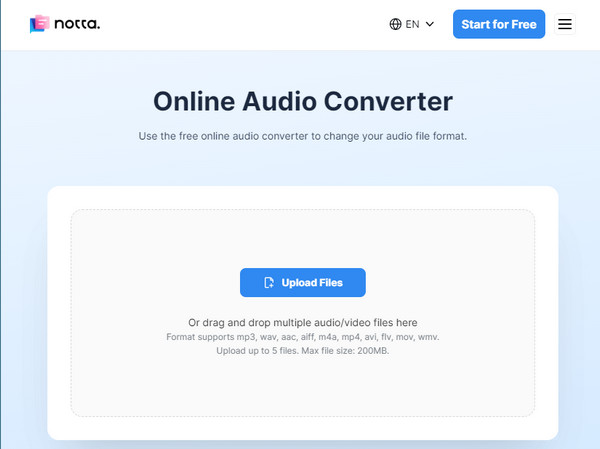Click the 'Or drag and drop' text
The width and height of the screenshot is (600, 449).
(x=302, y=322)
